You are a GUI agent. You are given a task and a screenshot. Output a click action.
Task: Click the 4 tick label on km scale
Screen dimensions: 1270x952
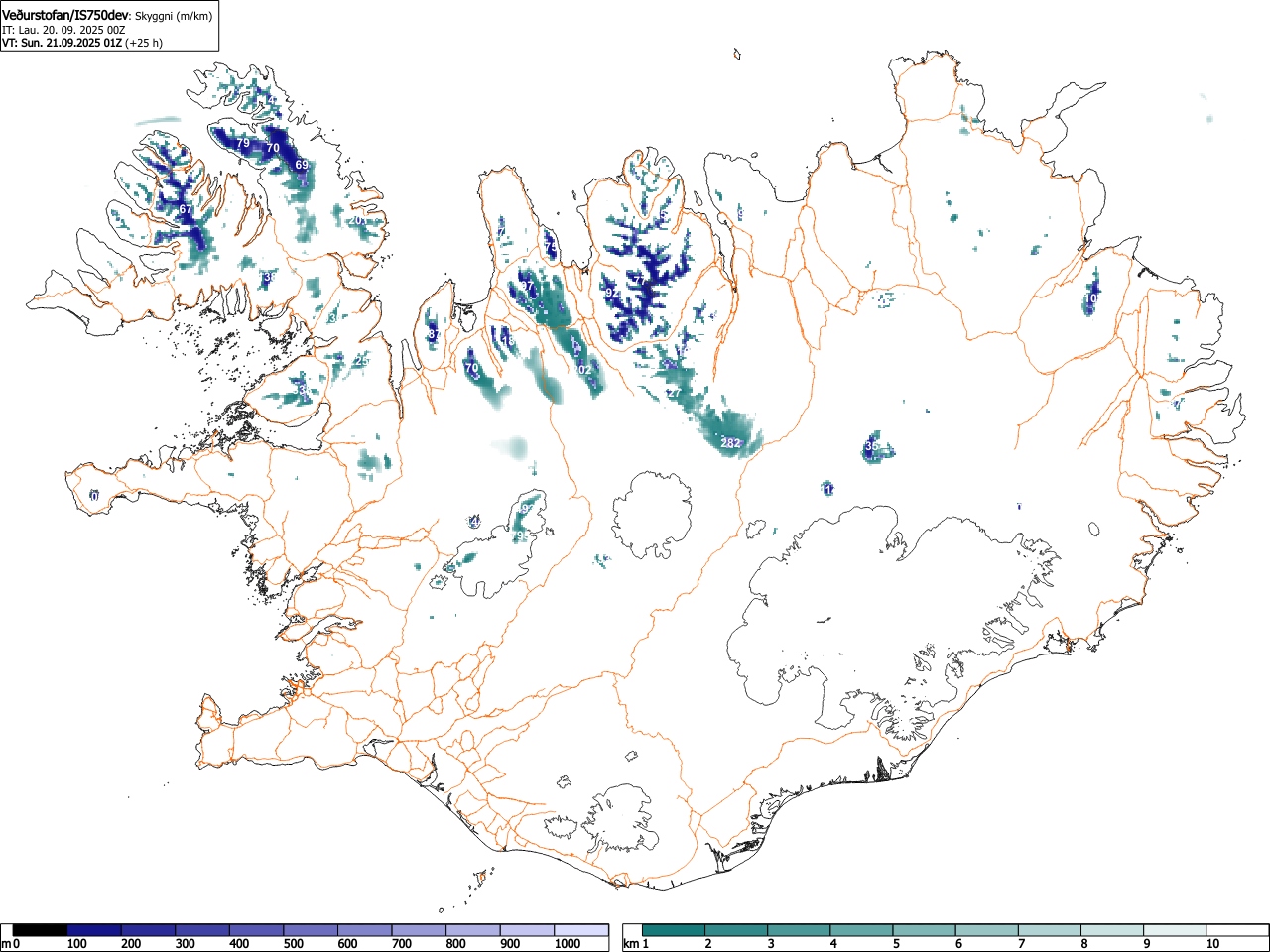pyautogui.click(x=832, y=944)
